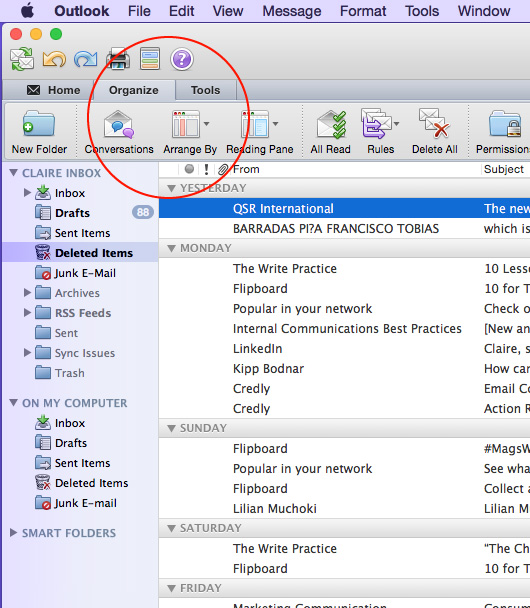Click the Redo arrow icon
Image resolution: width=530 pixels, height=608 pixels.
86,59
